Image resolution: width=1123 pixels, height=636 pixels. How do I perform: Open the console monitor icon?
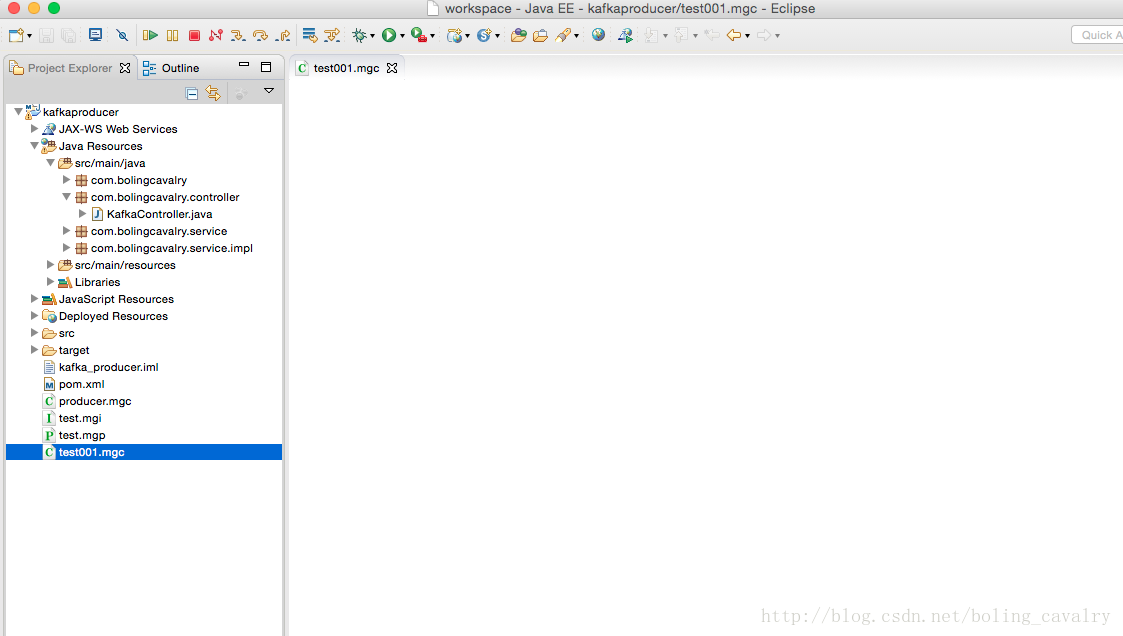[x=95, y=35]
